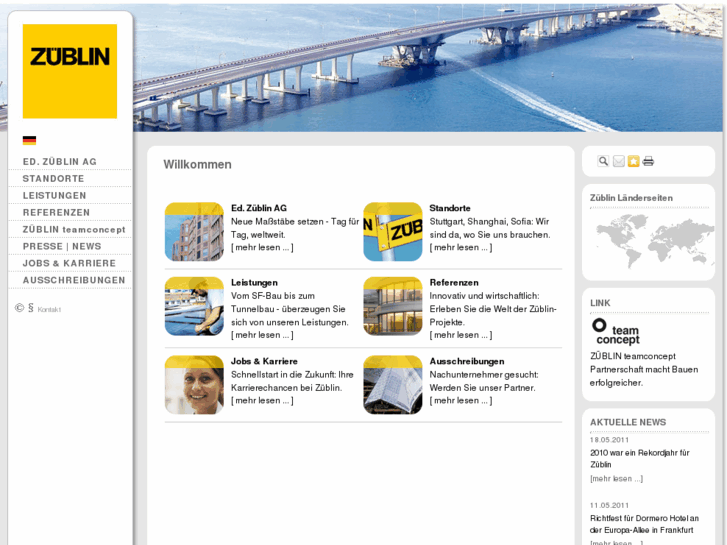This screenshot has height=545, width=727.
Task: Open the Referenzen heading link
Action: (454, 282)
